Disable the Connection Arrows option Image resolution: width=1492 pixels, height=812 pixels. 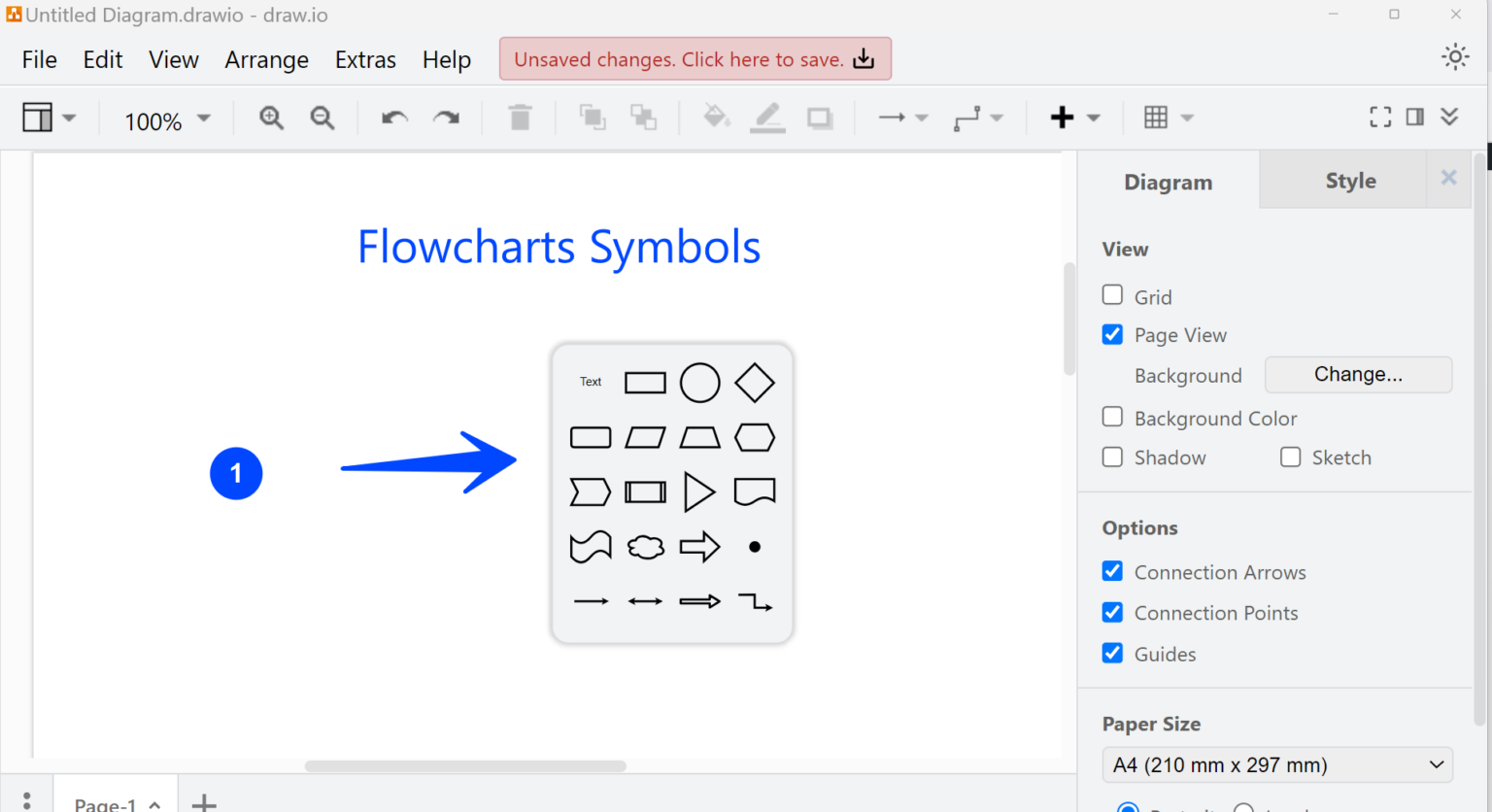coord(1111,571)
